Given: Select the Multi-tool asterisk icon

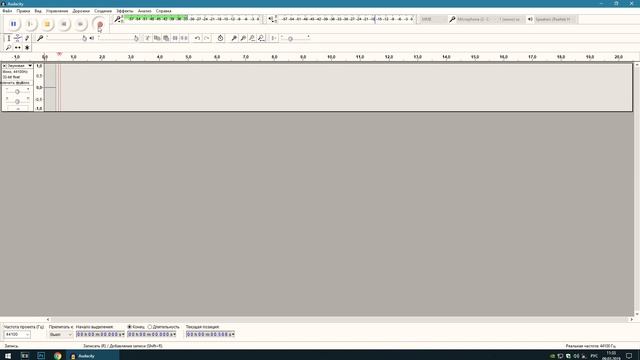Looking at the screenshot, I should [27, 47].
